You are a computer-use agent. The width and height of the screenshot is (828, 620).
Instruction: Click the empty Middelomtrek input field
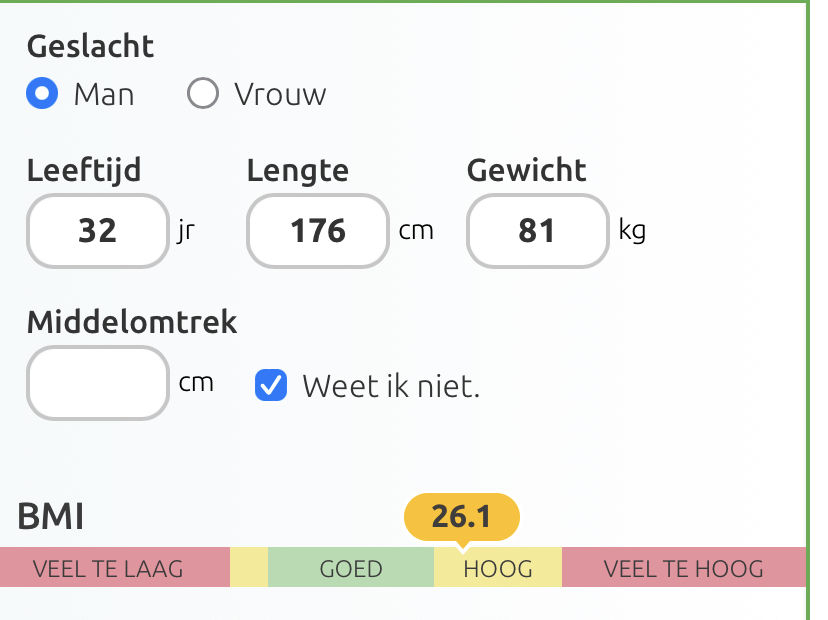(x=98, y=383)
